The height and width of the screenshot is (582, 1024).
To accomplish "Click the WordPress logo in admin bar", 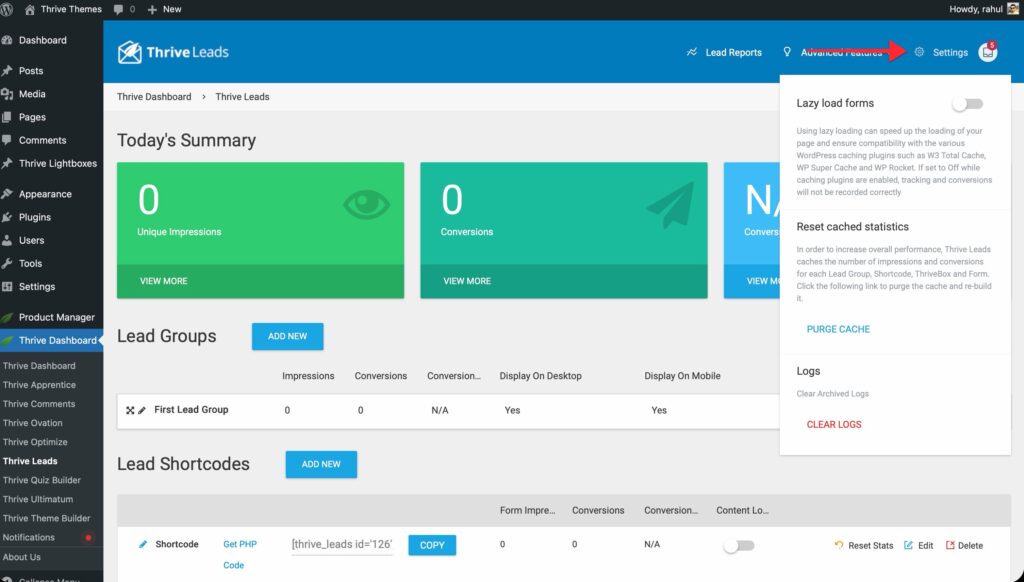I will (9, 9).
